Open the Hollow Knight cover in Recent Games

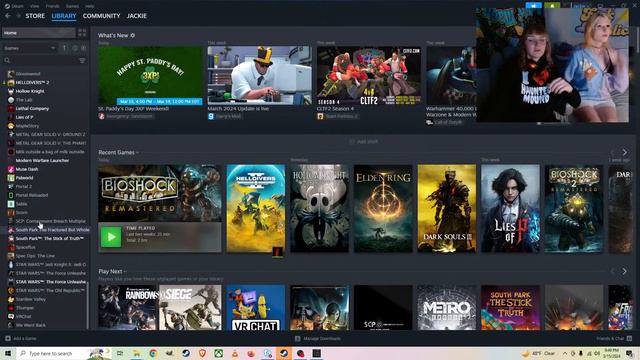[x=320, y=209]
